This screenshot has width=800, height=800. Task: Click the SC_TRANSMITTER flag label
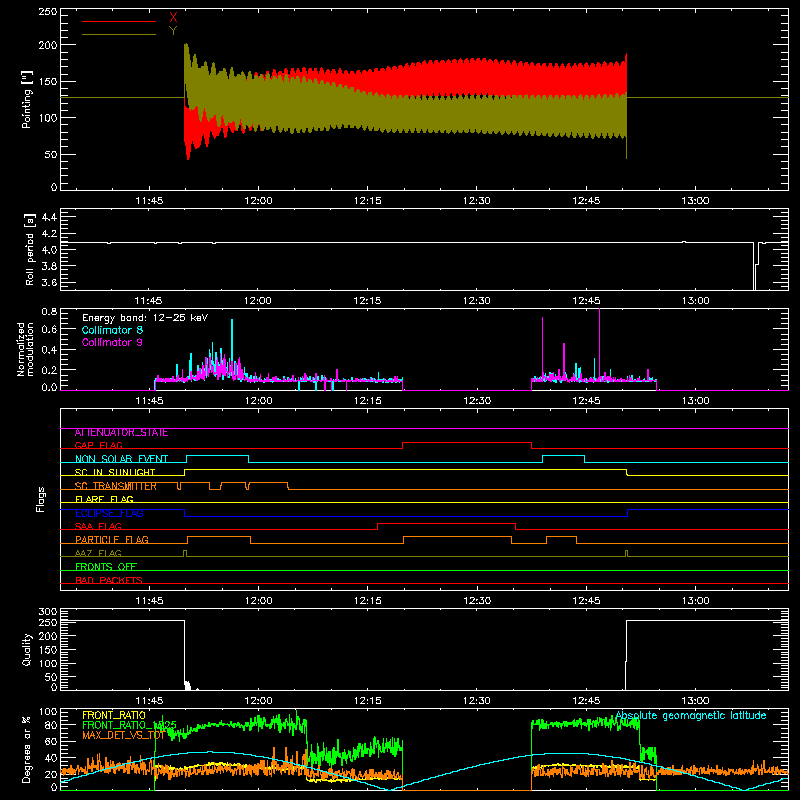pos(116,486)
